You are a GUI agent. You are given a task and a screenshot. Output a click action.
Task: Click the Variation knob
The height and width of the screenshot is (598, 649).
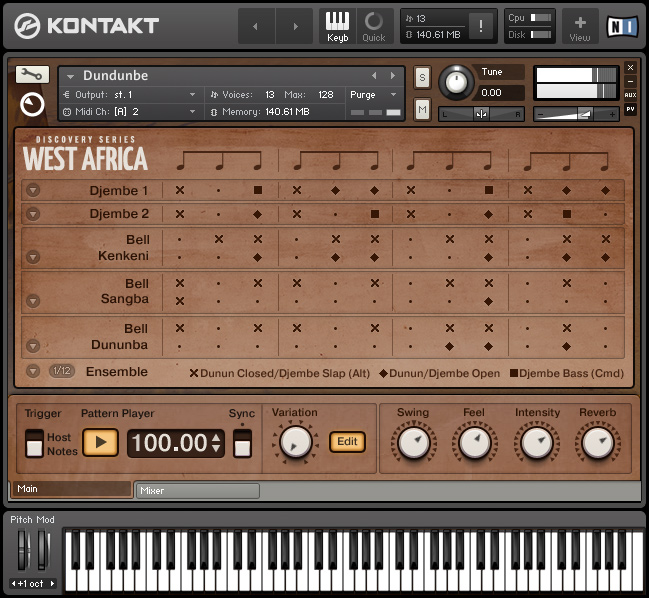(296, 442)
